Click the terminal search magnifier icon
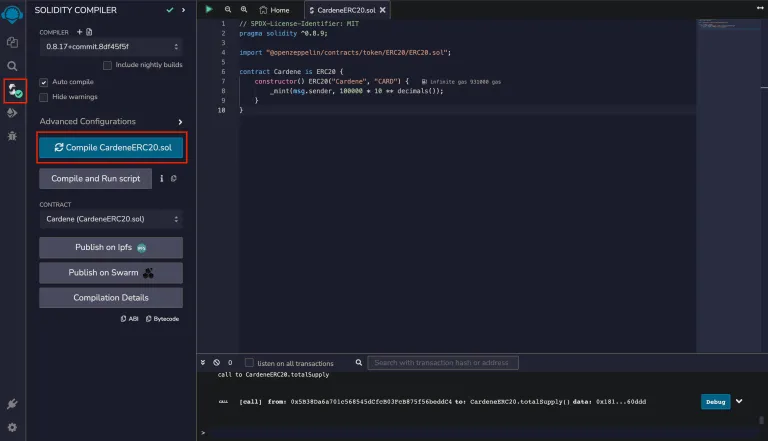The height and width of the screenshot is (441, 768). click(359, 363)
